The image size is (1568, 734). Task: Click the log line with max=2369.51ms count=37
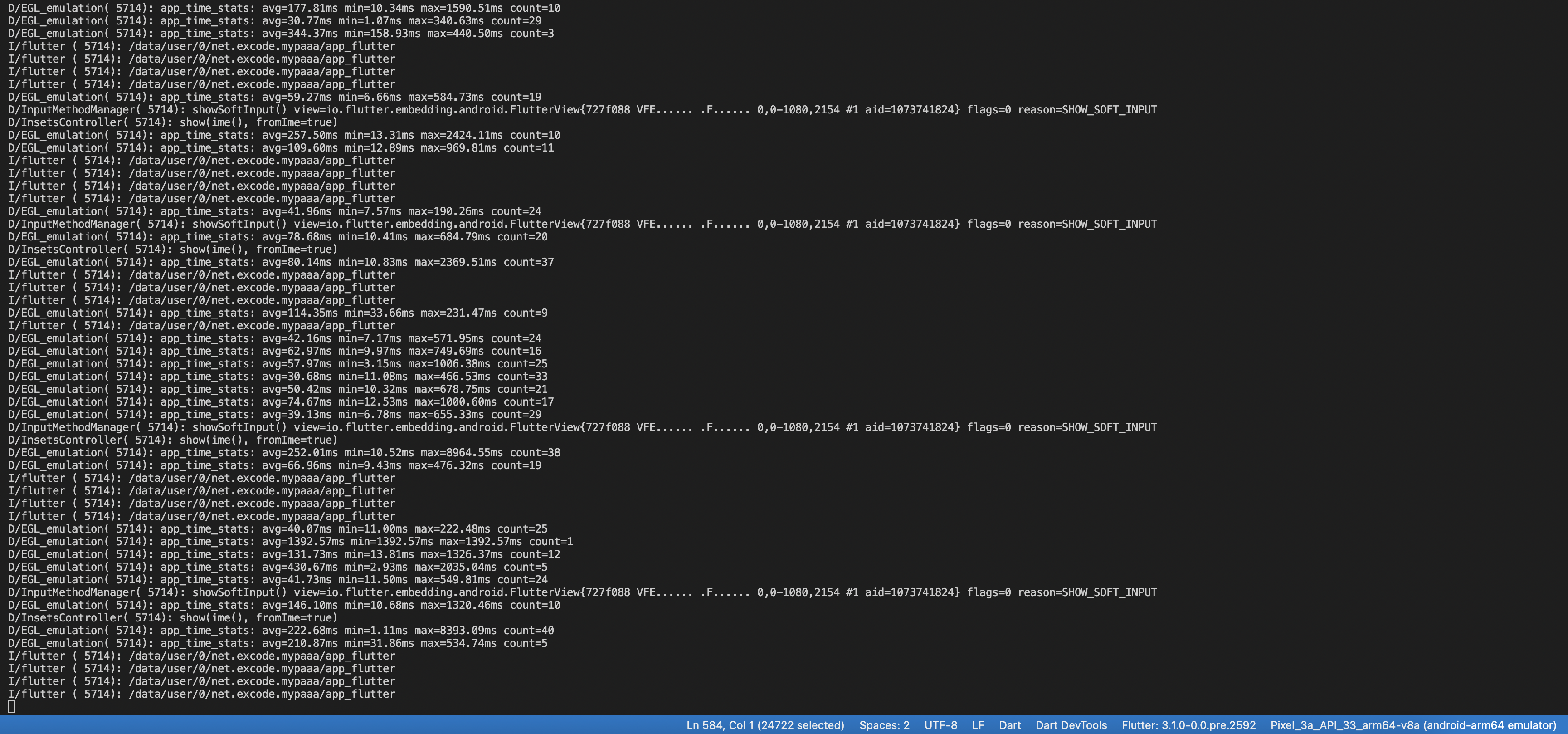281,262
